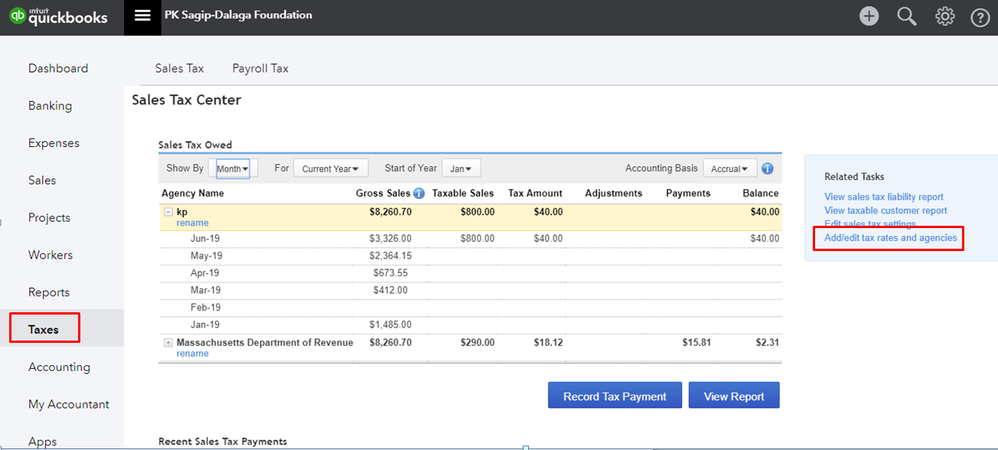Select Taxes in the left sidebar
The width and height of the screenshot is (998, 450).
[45, 329]
